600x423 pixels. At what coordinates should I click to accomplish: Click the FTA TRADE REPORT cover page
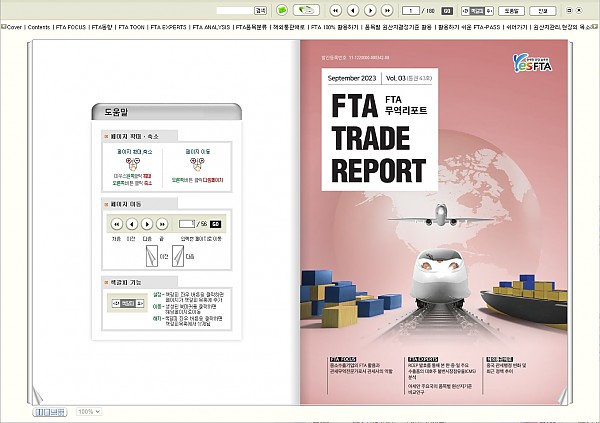434,222
